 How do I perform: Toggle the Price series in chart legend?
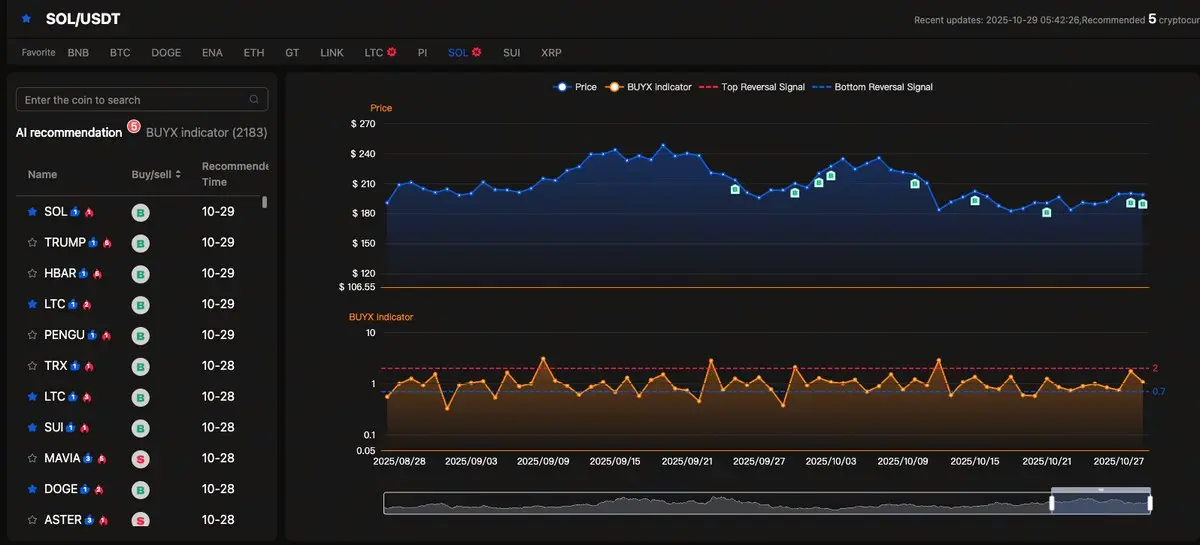click(x=575, y=87)
